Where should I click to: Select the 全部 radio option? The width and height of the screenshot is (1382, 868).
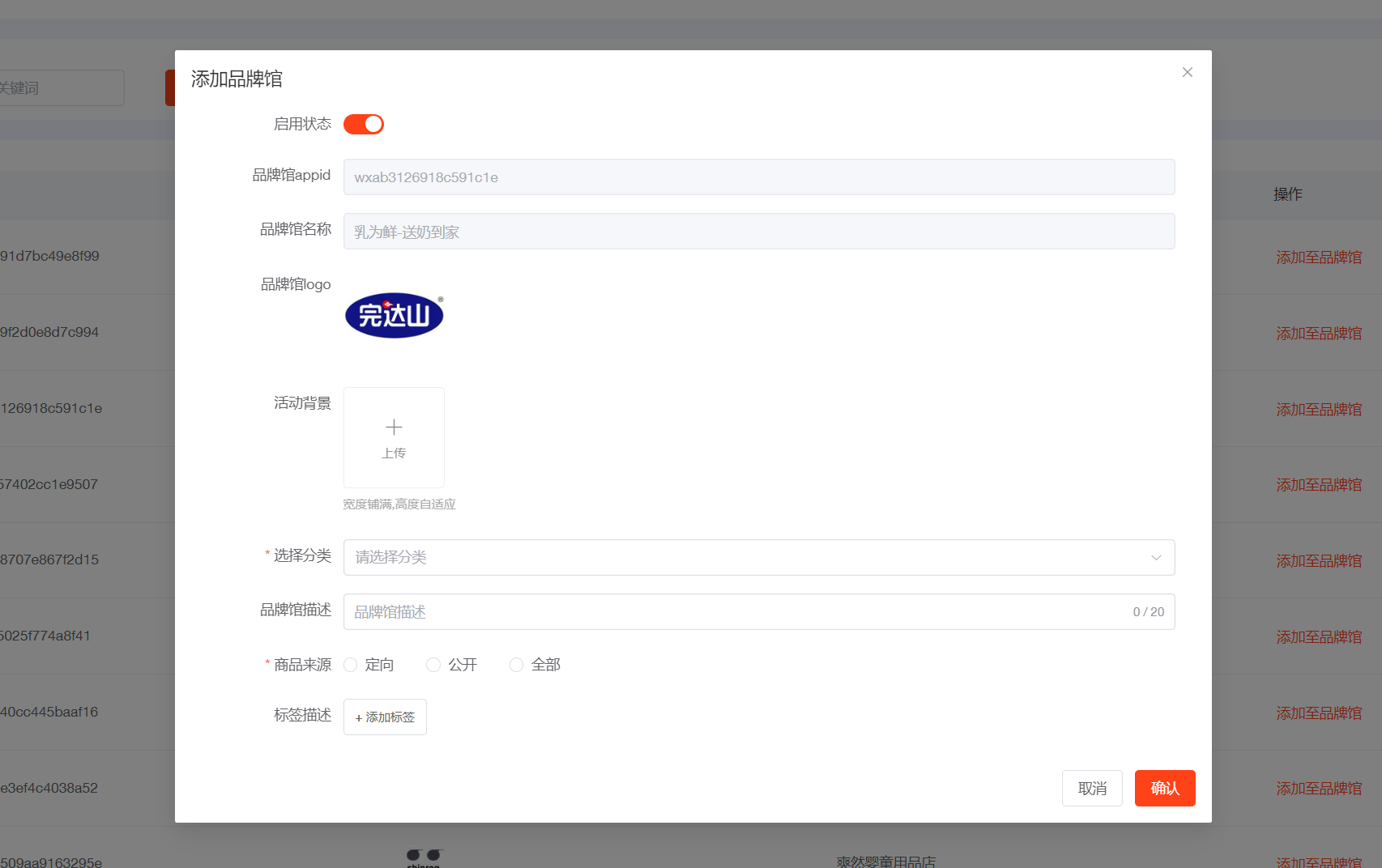pyautogui.click(x=516, y=665)
